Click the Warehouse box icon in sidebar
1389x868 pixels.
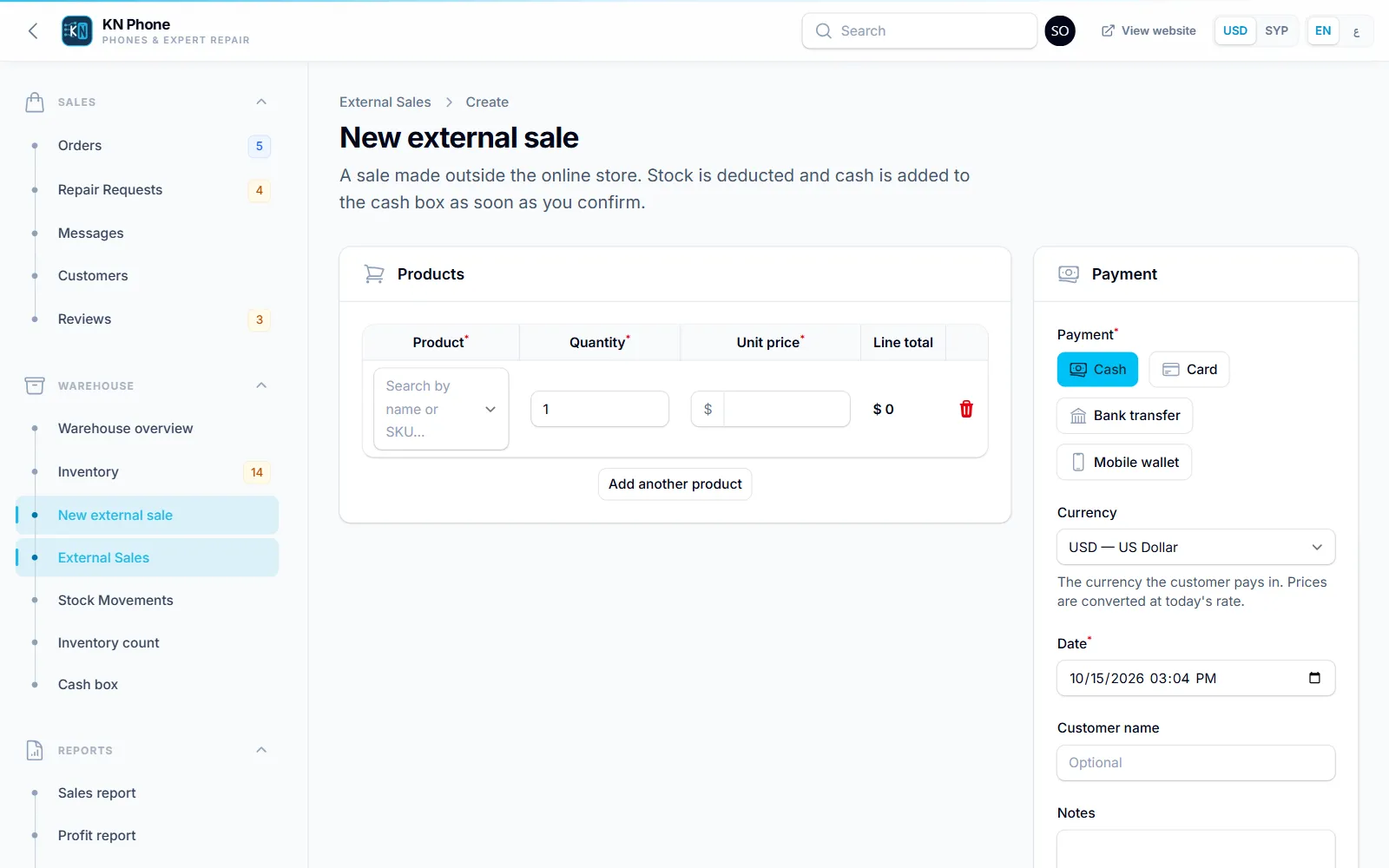(x=35, y=385)
